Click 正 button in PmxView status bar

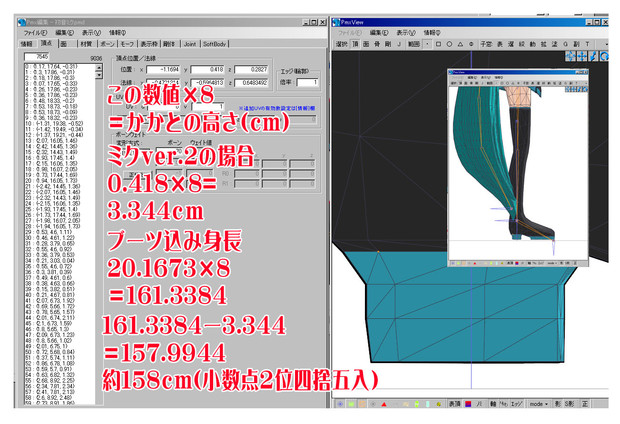pyautogui.click(x=585, y=404)
